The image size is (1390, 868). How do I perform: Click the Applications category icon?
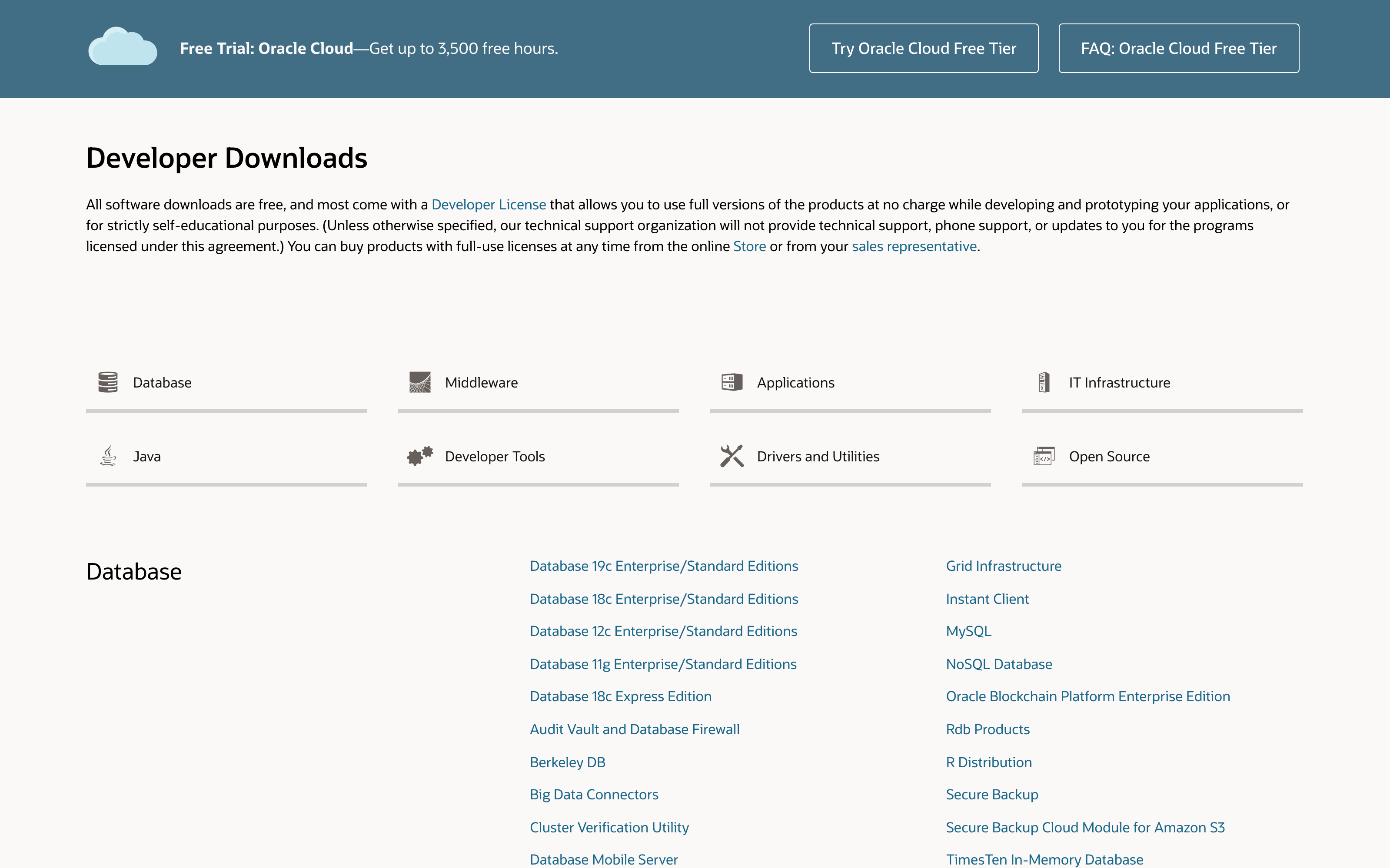pyautogui.click(x=732, y=382)
